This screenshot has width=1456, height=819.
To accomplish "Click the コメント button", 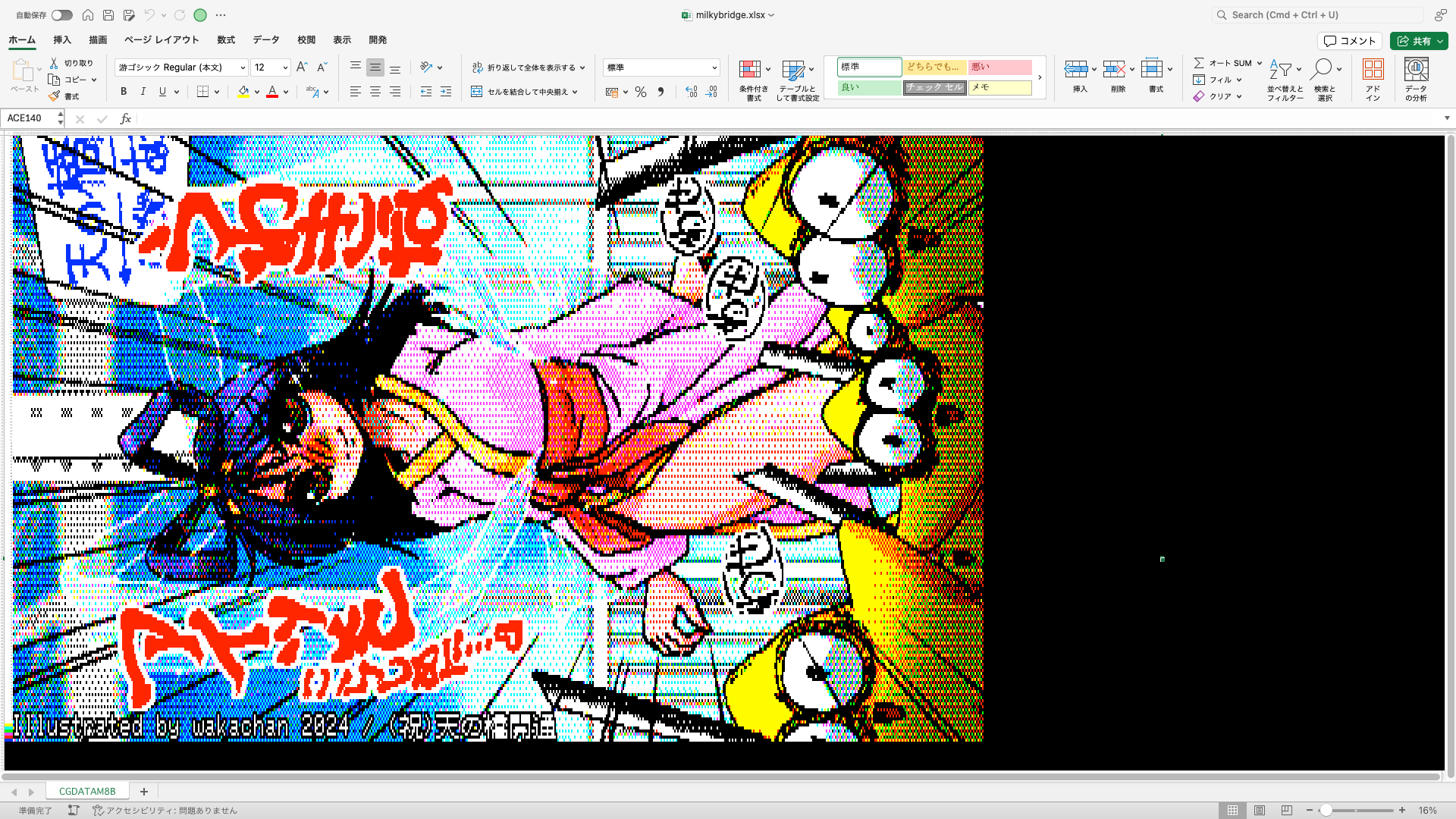I will [1350, 41].
